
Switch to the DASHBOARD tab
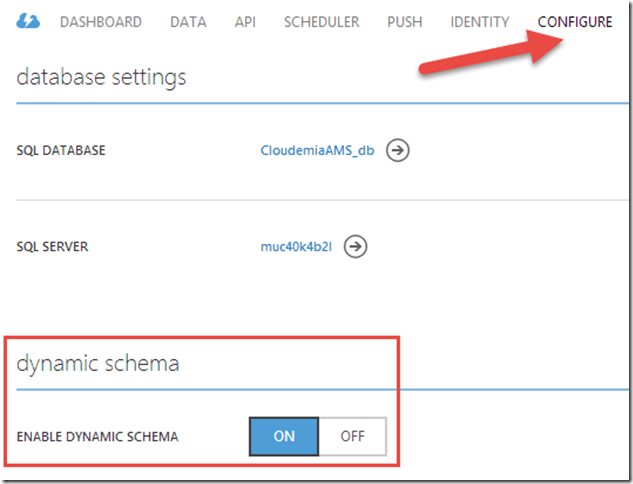100,22
